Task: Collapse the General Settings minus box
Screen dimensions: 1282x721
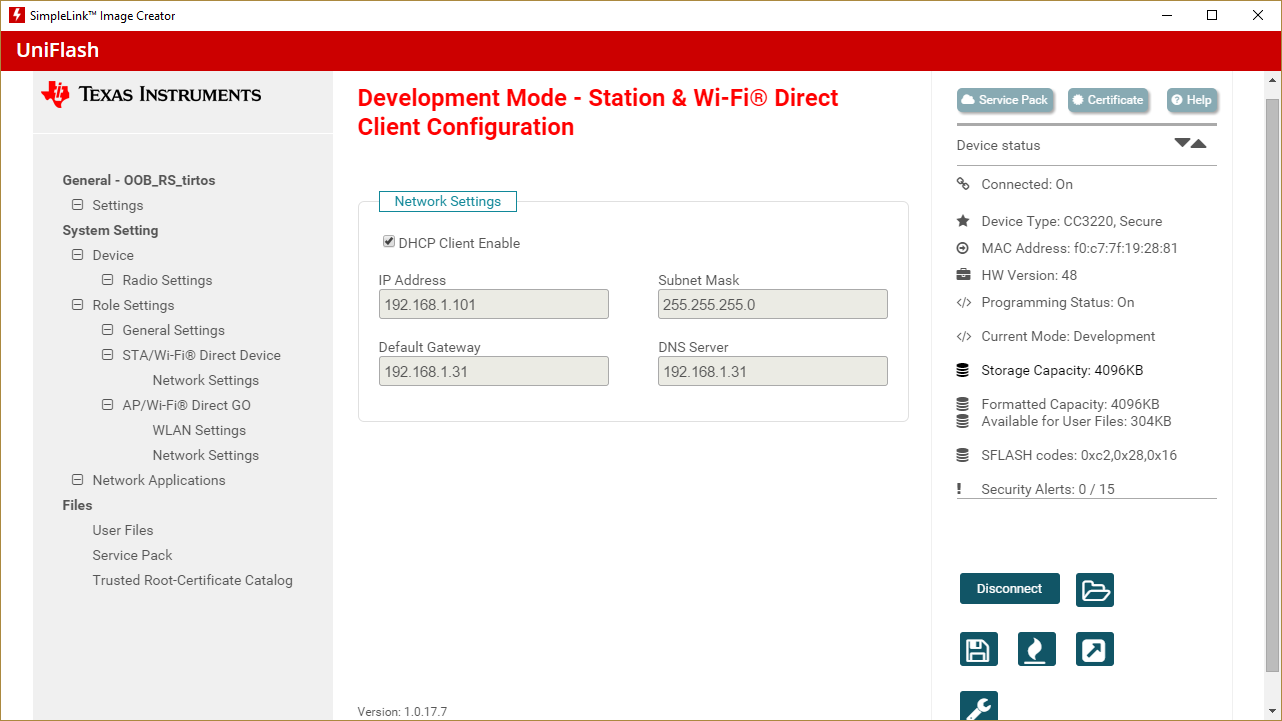Action: pos(107,330)
